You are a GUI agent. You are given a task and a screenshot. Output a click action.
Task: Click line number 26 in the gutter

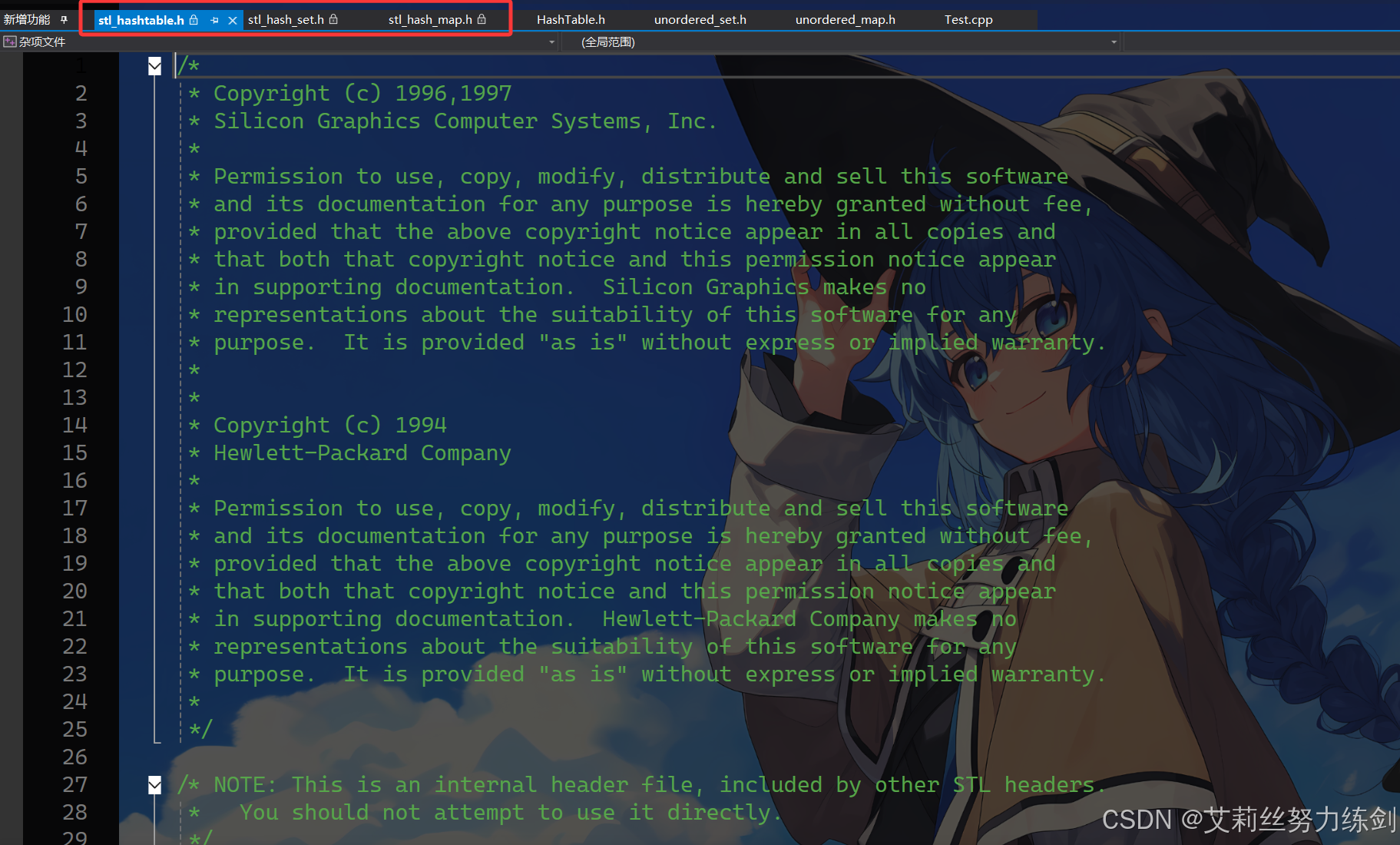[74, 757]
